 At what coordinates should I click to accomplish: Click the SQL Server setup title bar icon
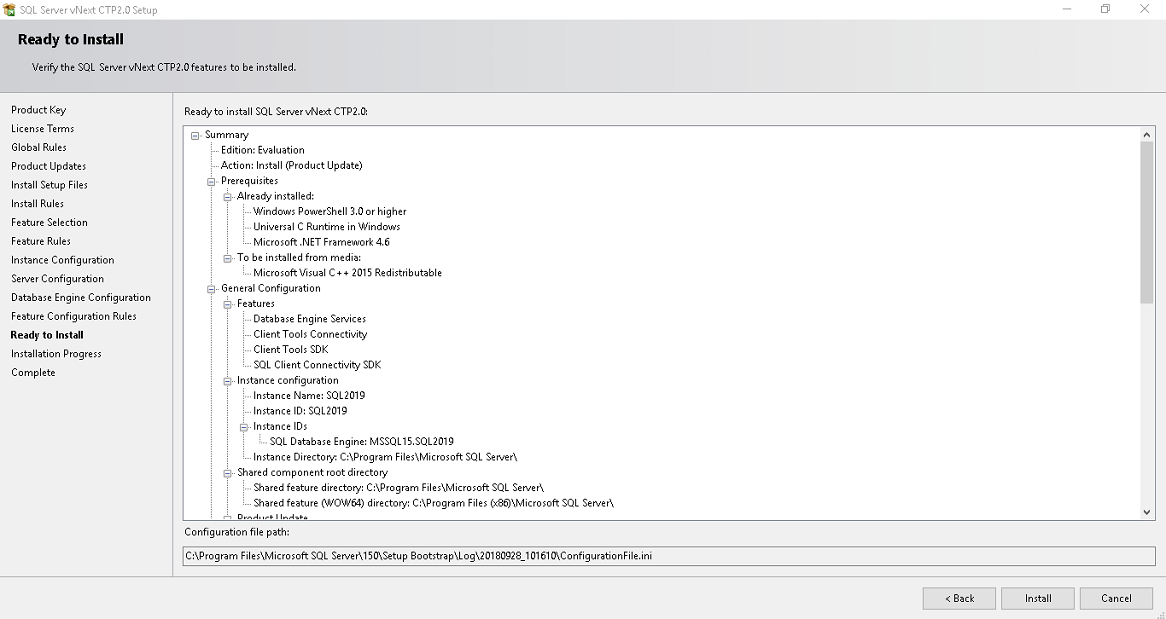10,10
